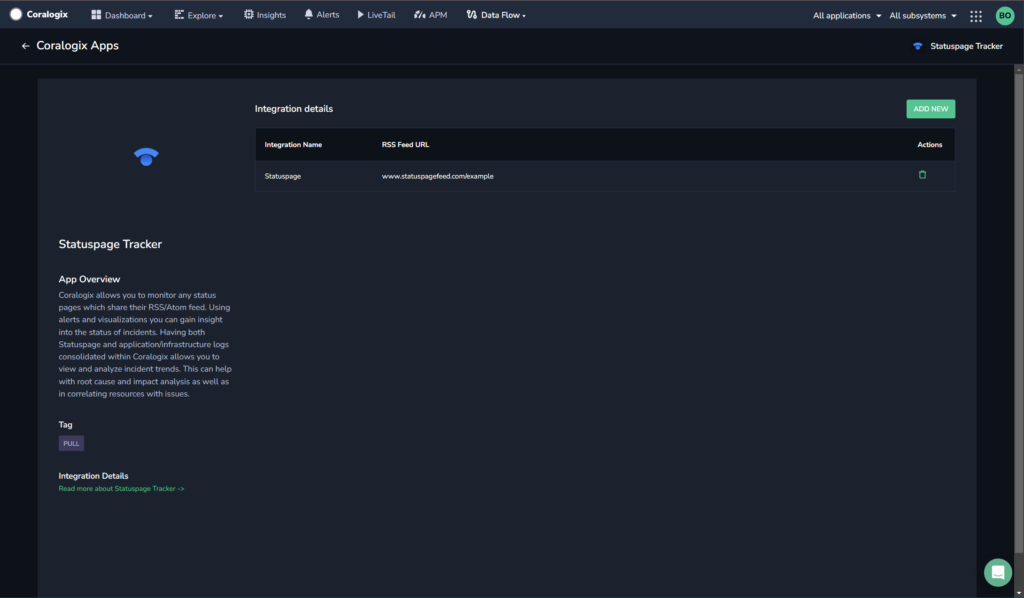Select the Statuspage integration name cell
Screen dimensions: 1024x598
pos(283,176)
